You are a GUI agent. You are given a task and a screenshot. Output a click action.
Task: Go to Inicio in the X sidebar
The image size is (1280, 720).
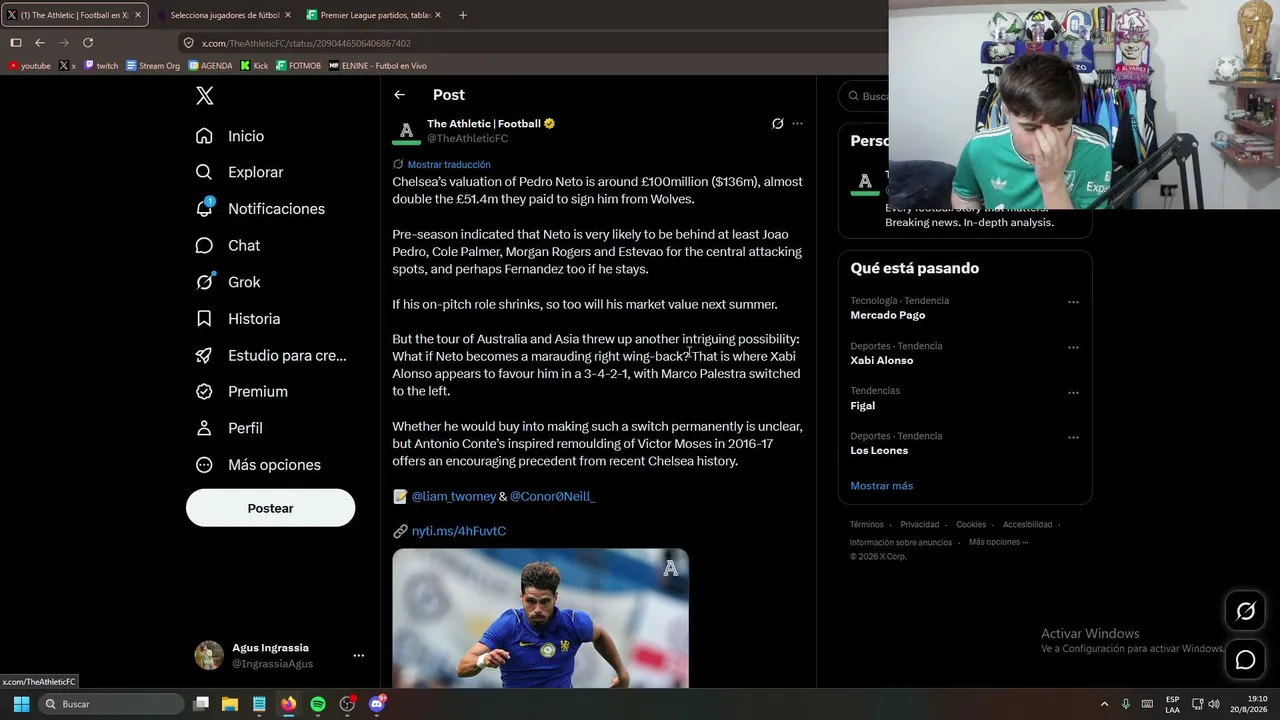pos(230,136)
